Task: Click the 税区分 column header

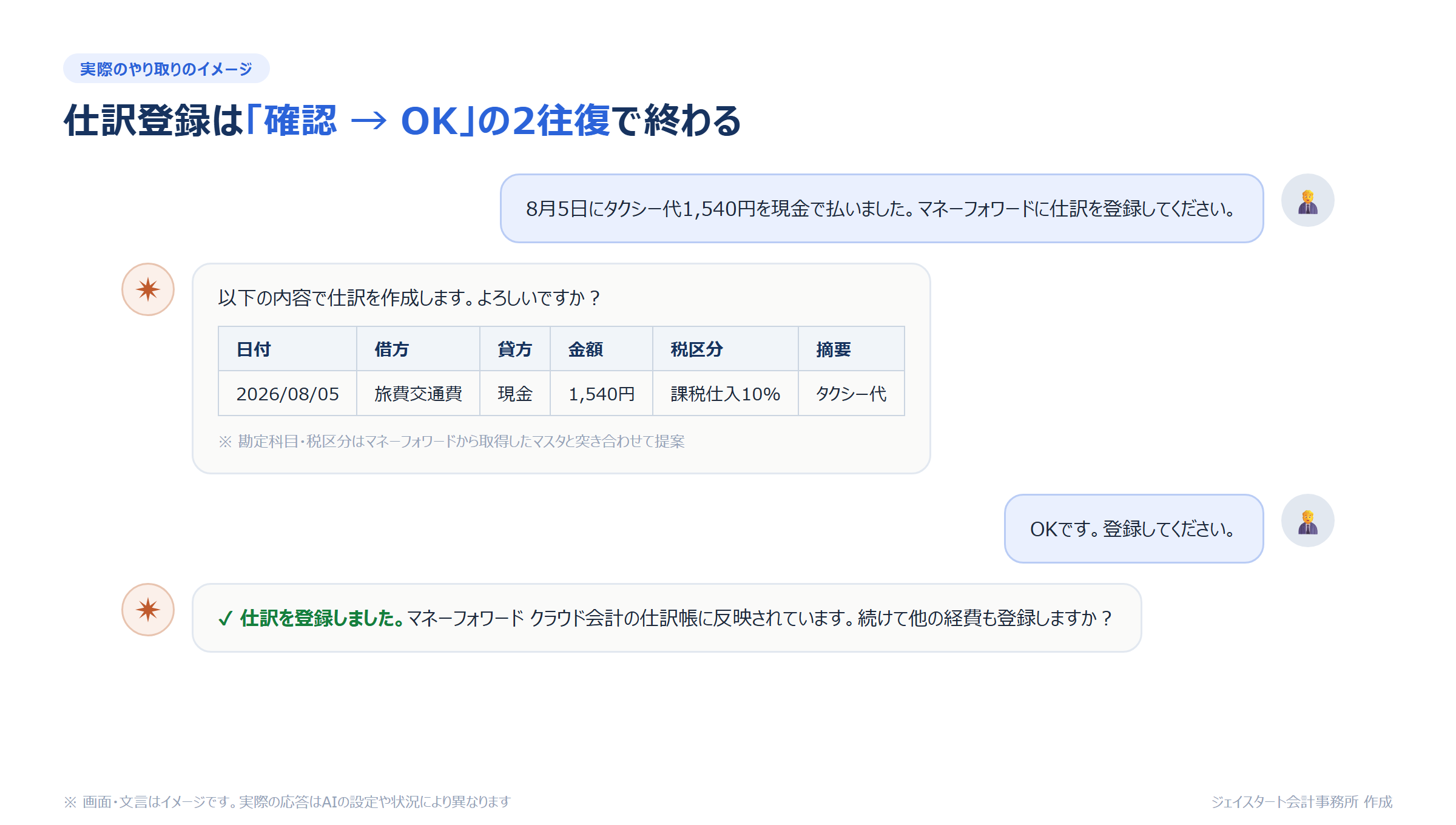Action: (x=726, y=349)
